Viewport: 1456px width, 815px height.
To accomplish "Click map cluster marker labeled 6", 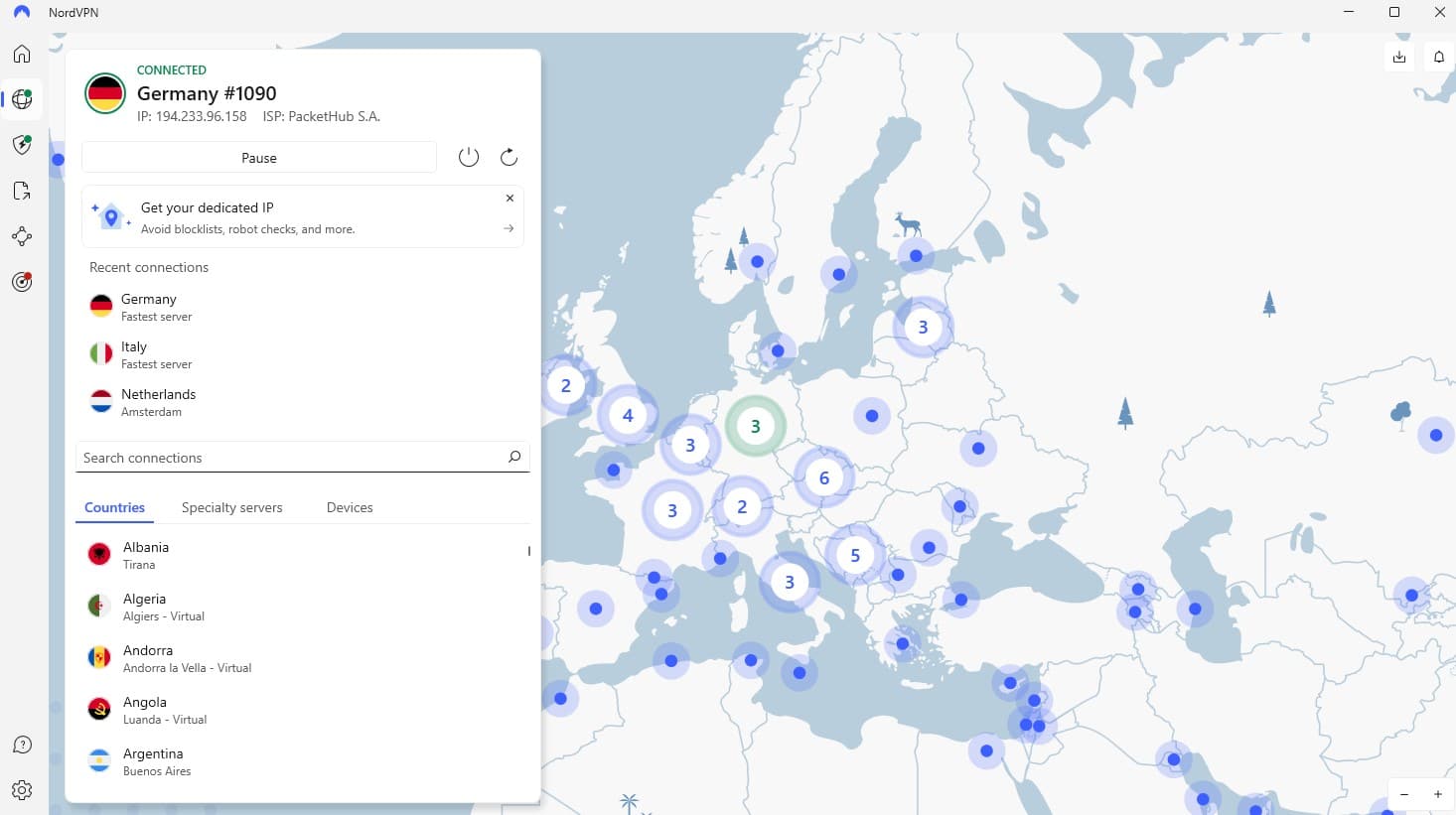I will coord(823,478).
